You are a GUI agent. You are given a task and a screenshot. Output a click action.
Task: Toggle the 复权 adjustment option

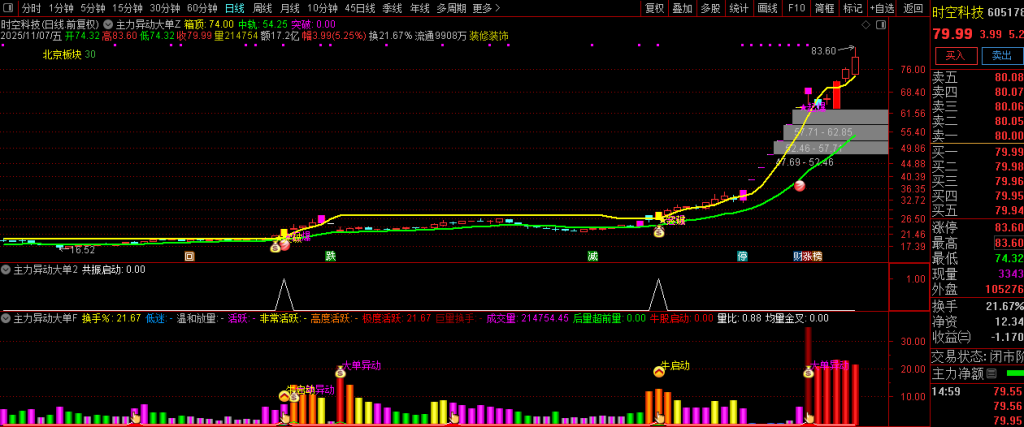coord(654,8)
